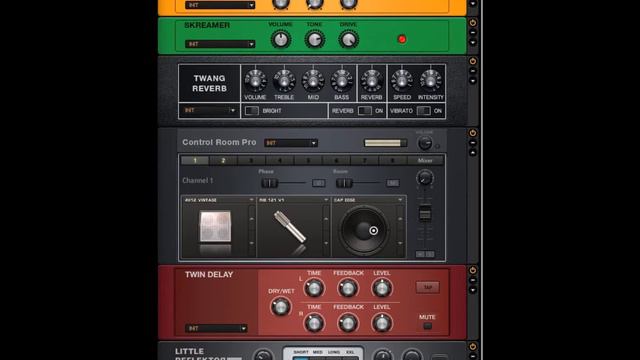Toggle the Reverb On switch
Viewport: 640px width, 360px height.
[x=365, y=111]
